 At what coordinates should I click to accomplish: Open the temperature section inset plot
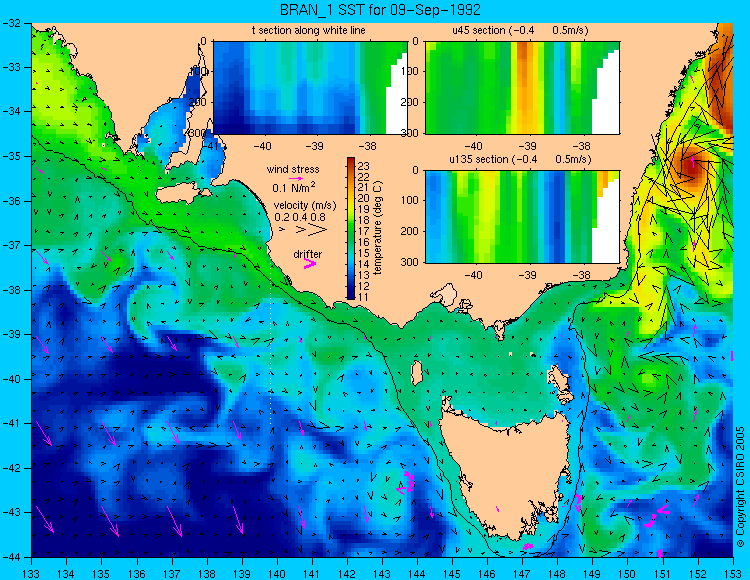[310, 88]
